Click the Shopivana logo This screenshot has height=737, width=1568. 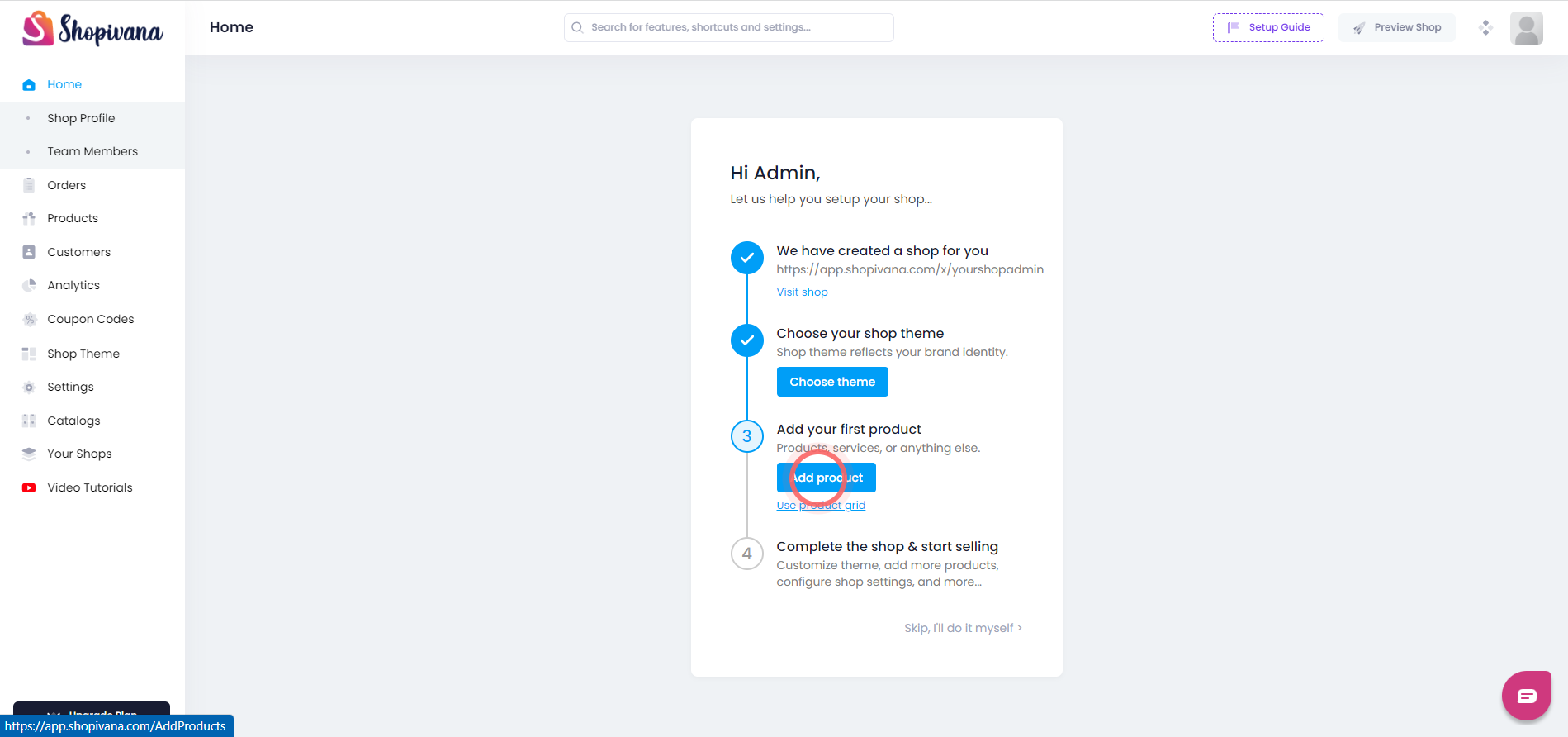coord(92,29)
